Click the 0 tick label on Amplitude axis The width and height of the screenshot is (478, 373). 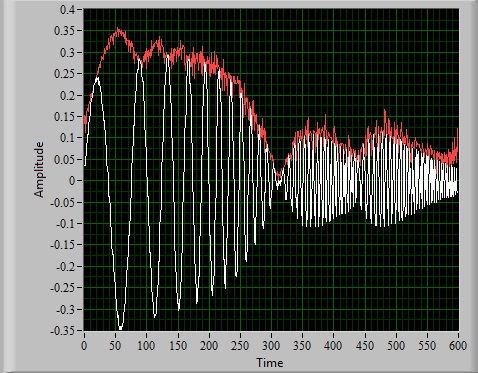72,181
